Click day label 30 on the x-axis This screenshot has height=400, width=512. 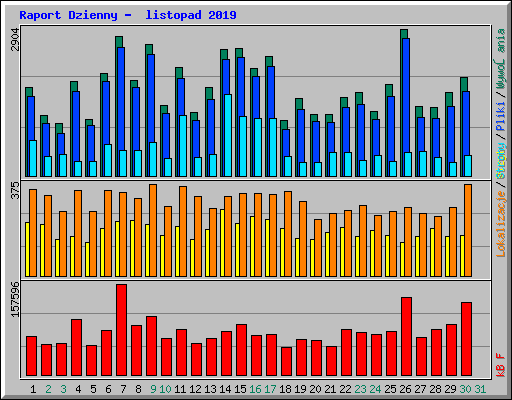(465, 389)
